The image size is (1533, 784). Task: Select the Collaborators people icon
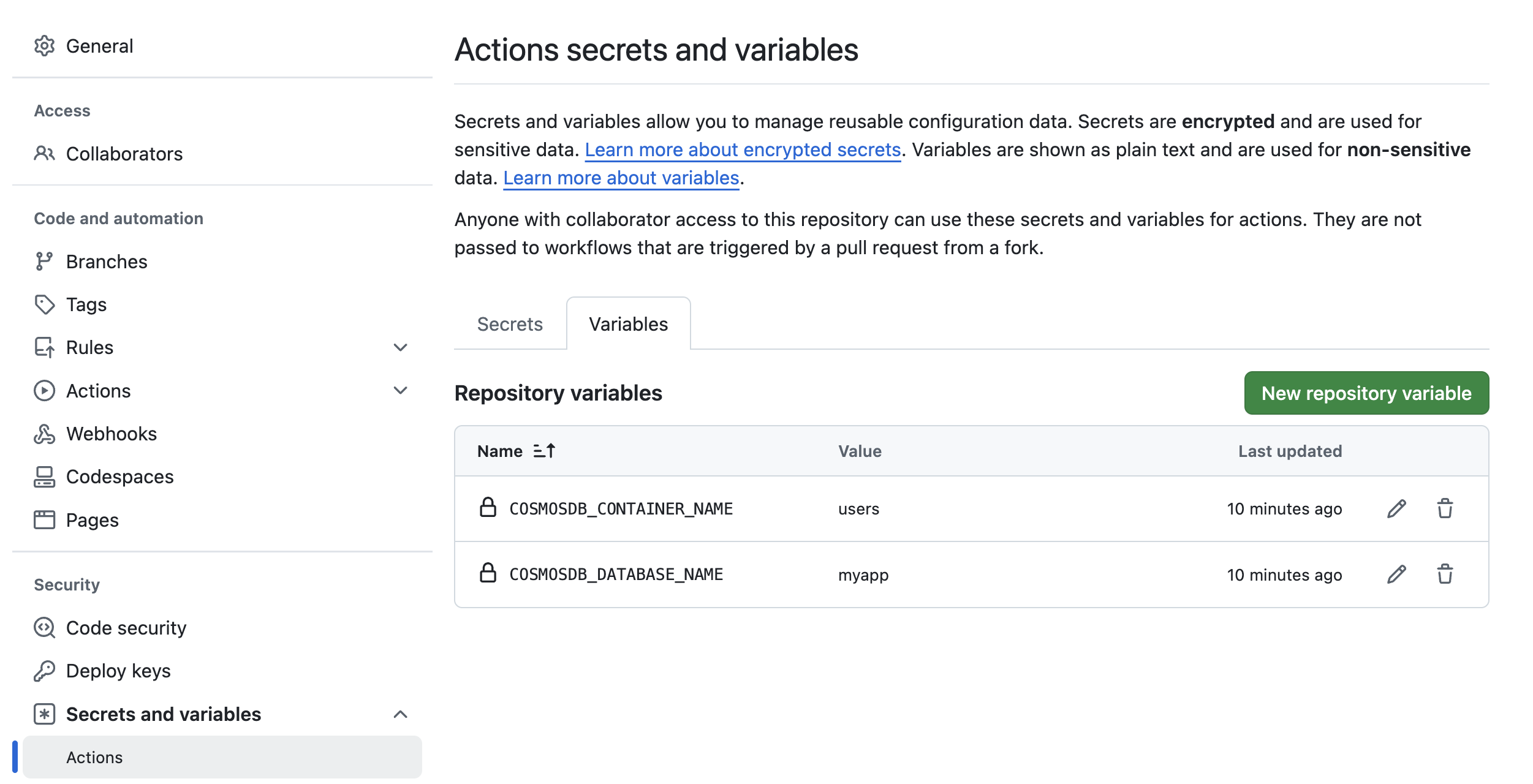tap(45, 154)
